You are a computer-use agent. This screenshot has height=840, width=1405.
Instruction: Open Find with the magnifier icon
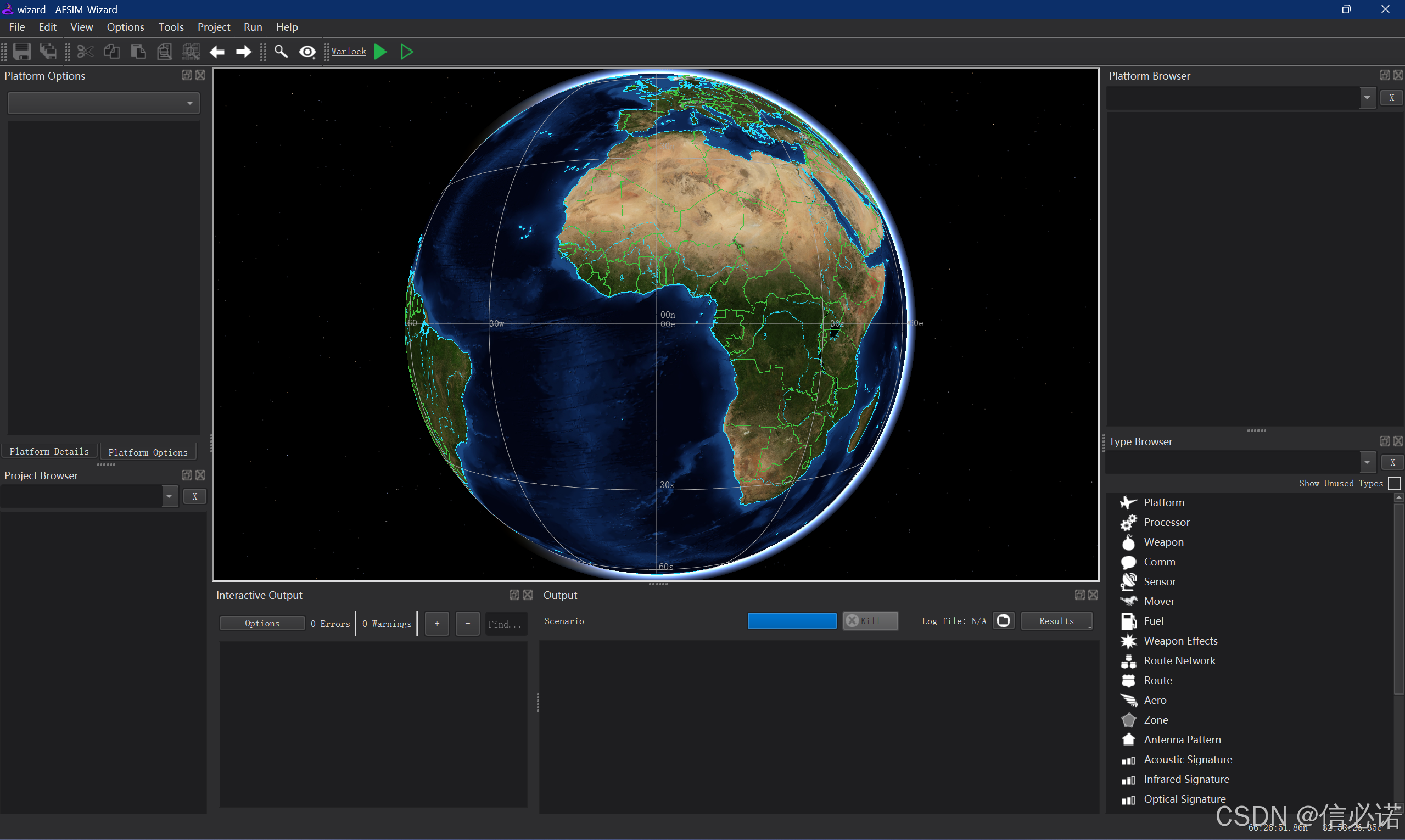[x=281, y=52]
